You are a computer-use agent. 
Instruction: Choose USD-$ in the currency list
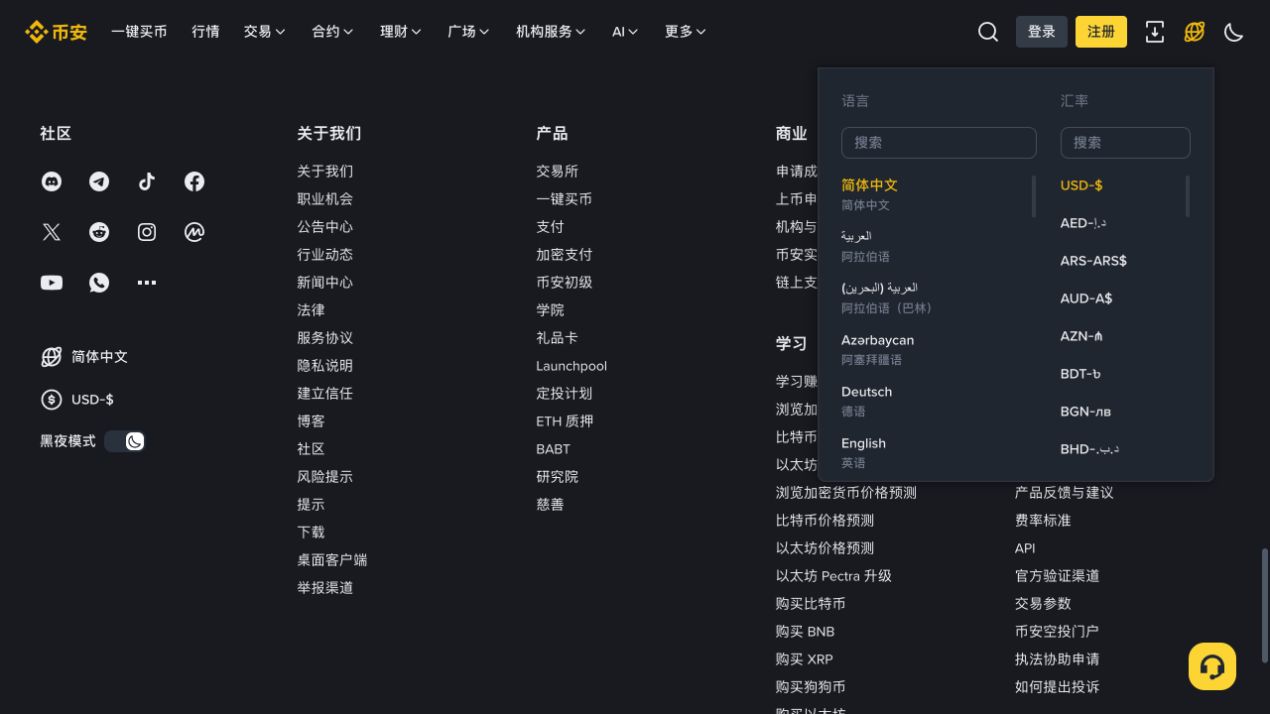pos(1082,185)
